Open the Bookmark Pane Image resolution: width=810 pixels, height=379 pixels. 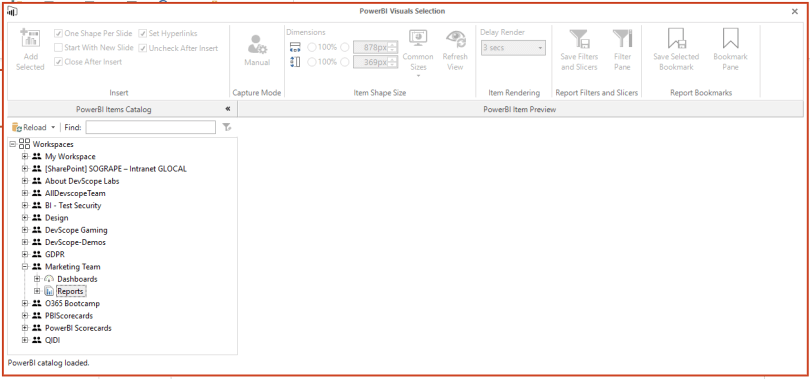[x=730, y=50]
